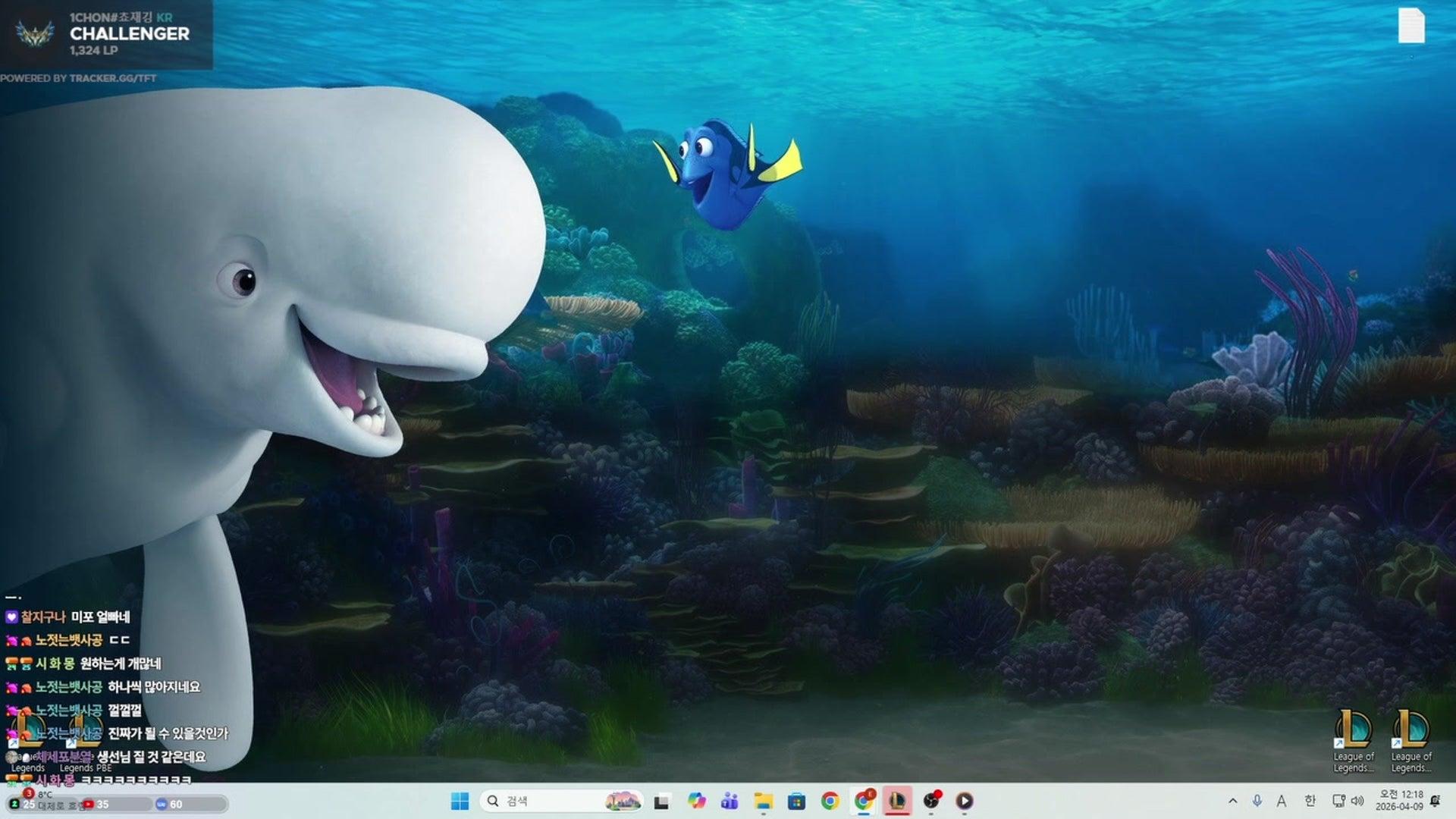Select the top-right document desktop file
Image resolution: width=1456 pixels, height=819 pixels.
click(1411, 27)
